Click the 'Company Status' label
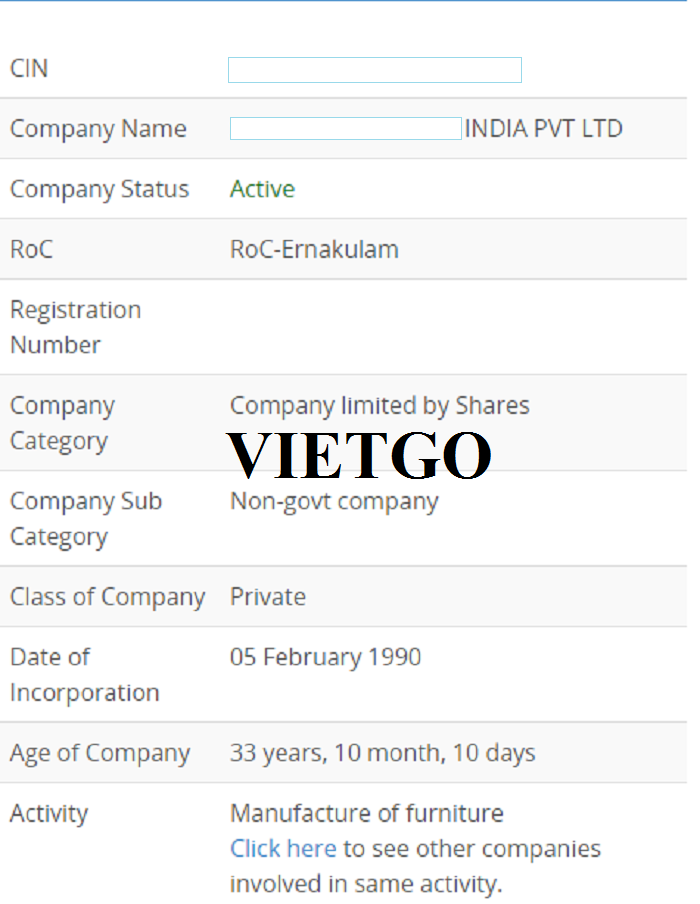This screenshot has width=700, height=904. coord(100,190)
